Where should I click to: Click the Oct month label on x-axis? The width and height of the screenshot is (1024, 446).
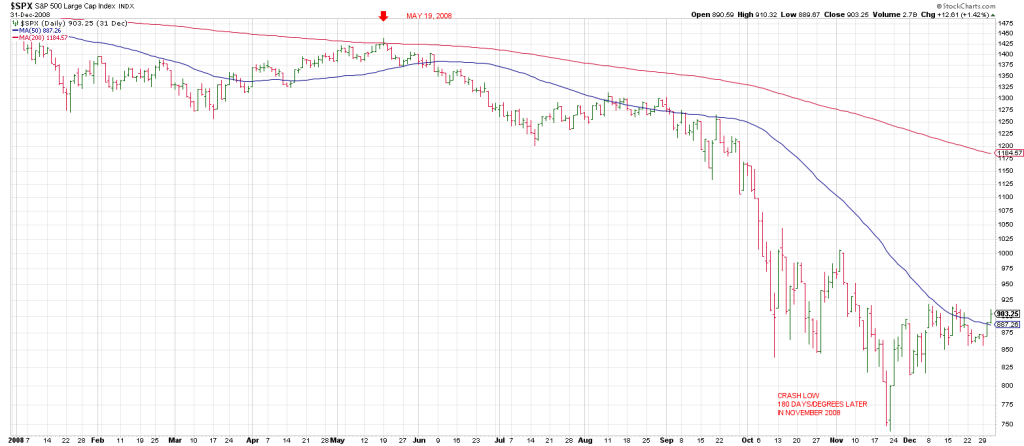(x=752, y=438)
